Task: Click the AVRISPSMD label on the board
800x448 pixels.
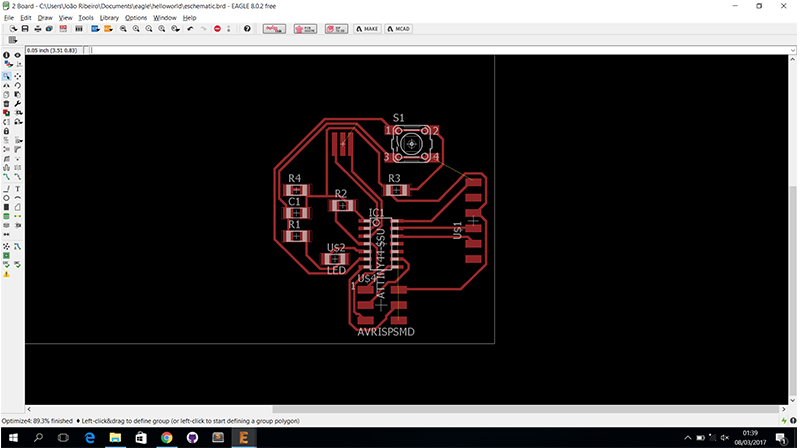Action: pyautogui.click(x=386, y=332)
